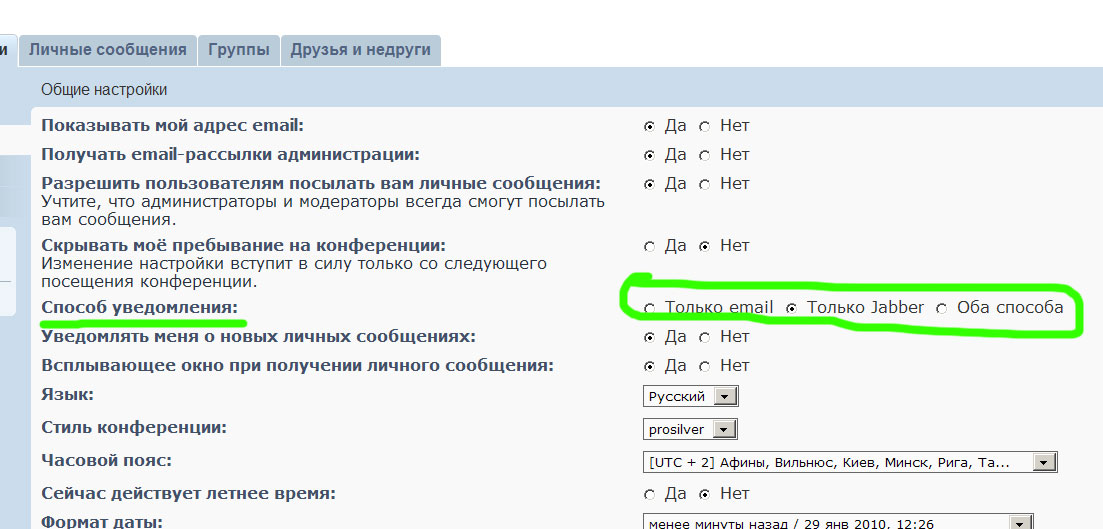Choose Нет for new private message notifications
Viewport: 1103px width, 529px height.
pos(705,338)
